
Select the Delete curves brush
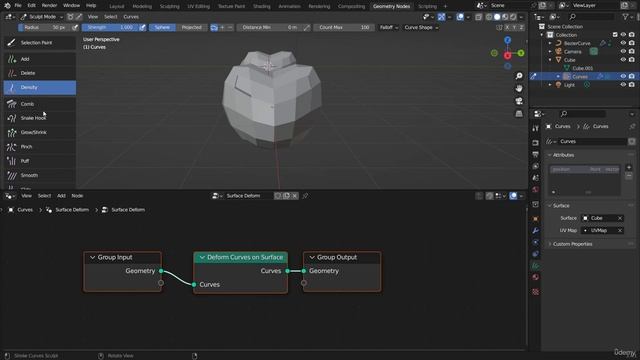[40, 73]
